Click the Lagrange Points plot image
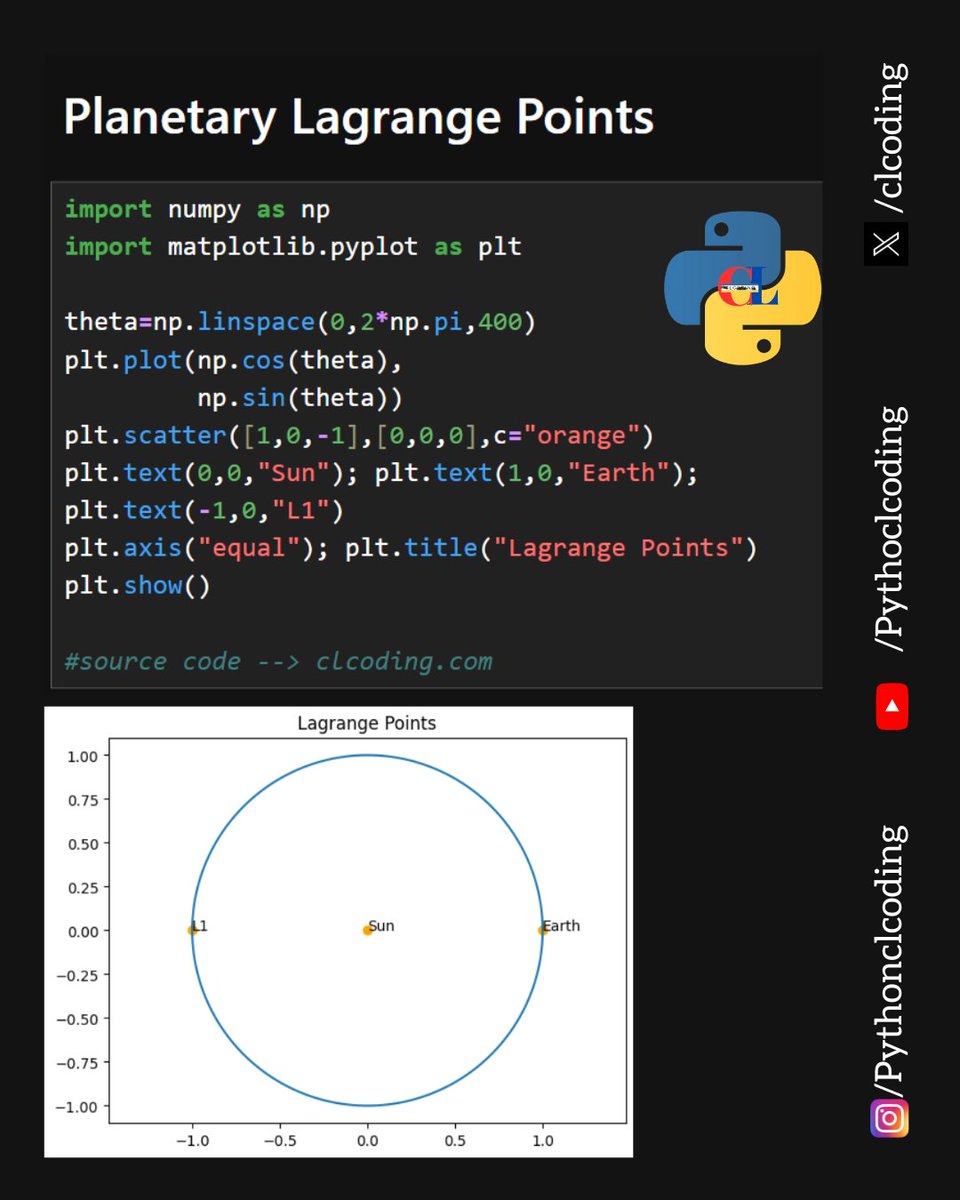The image size is (960, 1200). [339, 932]
